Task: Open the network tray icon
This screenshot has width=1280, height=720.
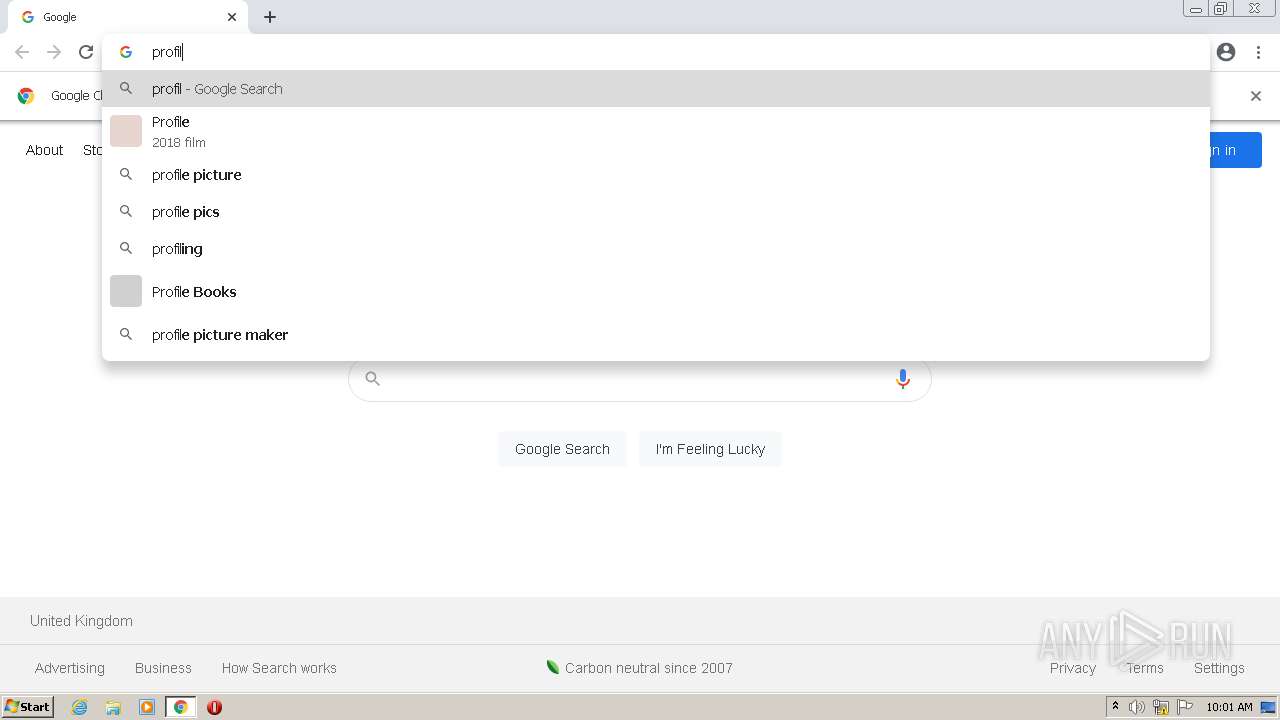Action: click(x=1161, y=707)
